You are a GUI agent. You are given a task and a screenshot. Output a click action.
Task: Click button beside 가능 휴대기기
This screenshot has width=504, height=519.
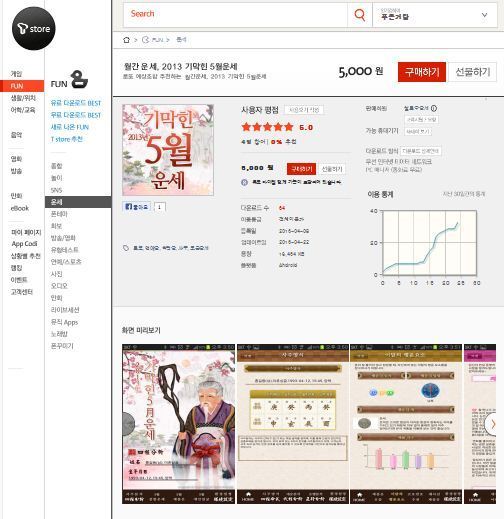click(418, 132)
